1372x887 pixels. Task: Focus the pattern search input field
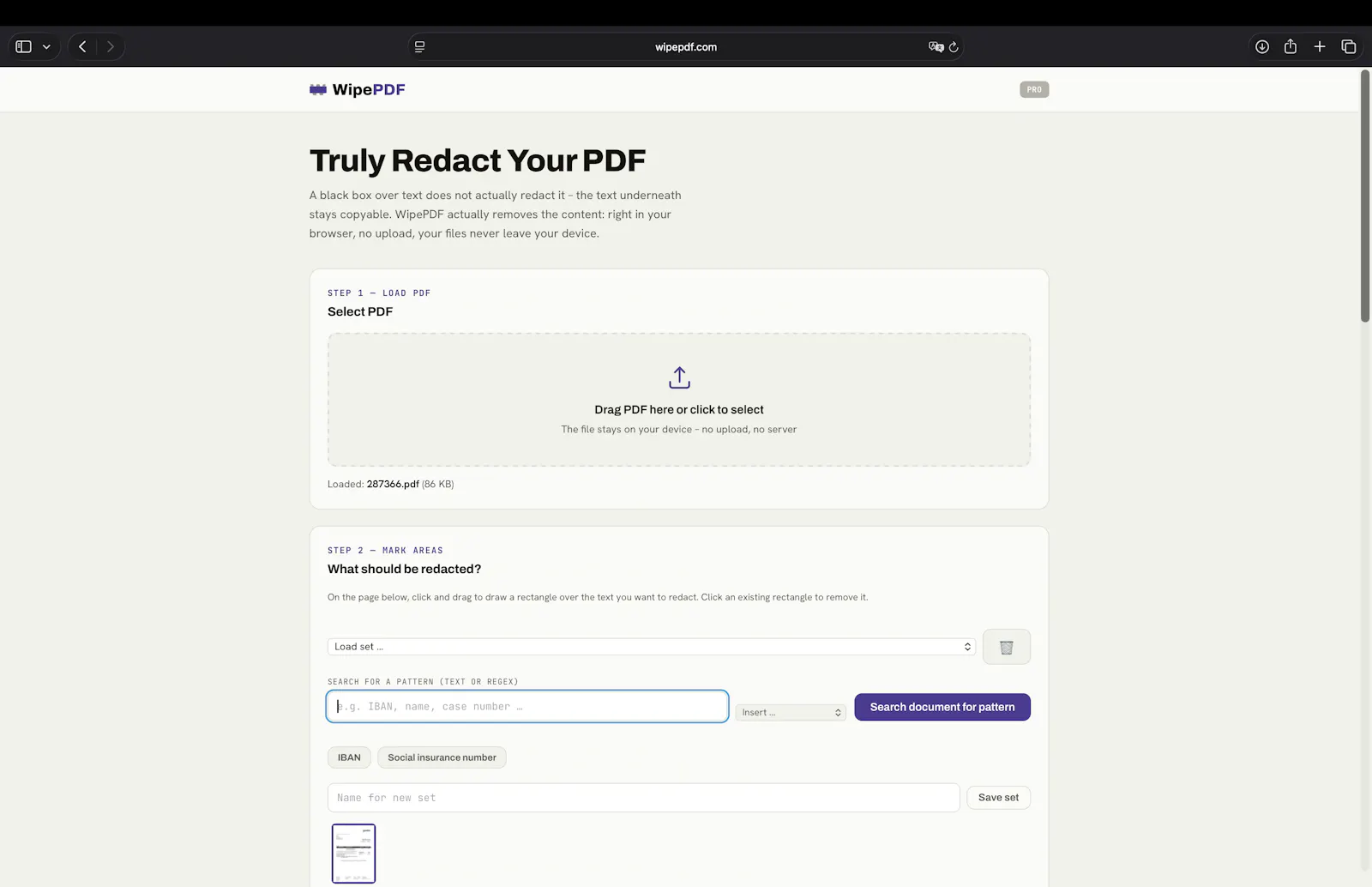527,706
